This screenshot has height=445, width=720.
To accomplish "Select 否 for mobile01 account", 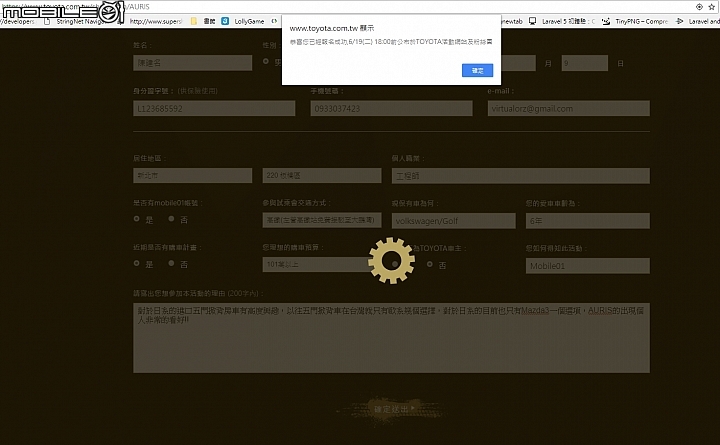I will [x=171, y=219].
